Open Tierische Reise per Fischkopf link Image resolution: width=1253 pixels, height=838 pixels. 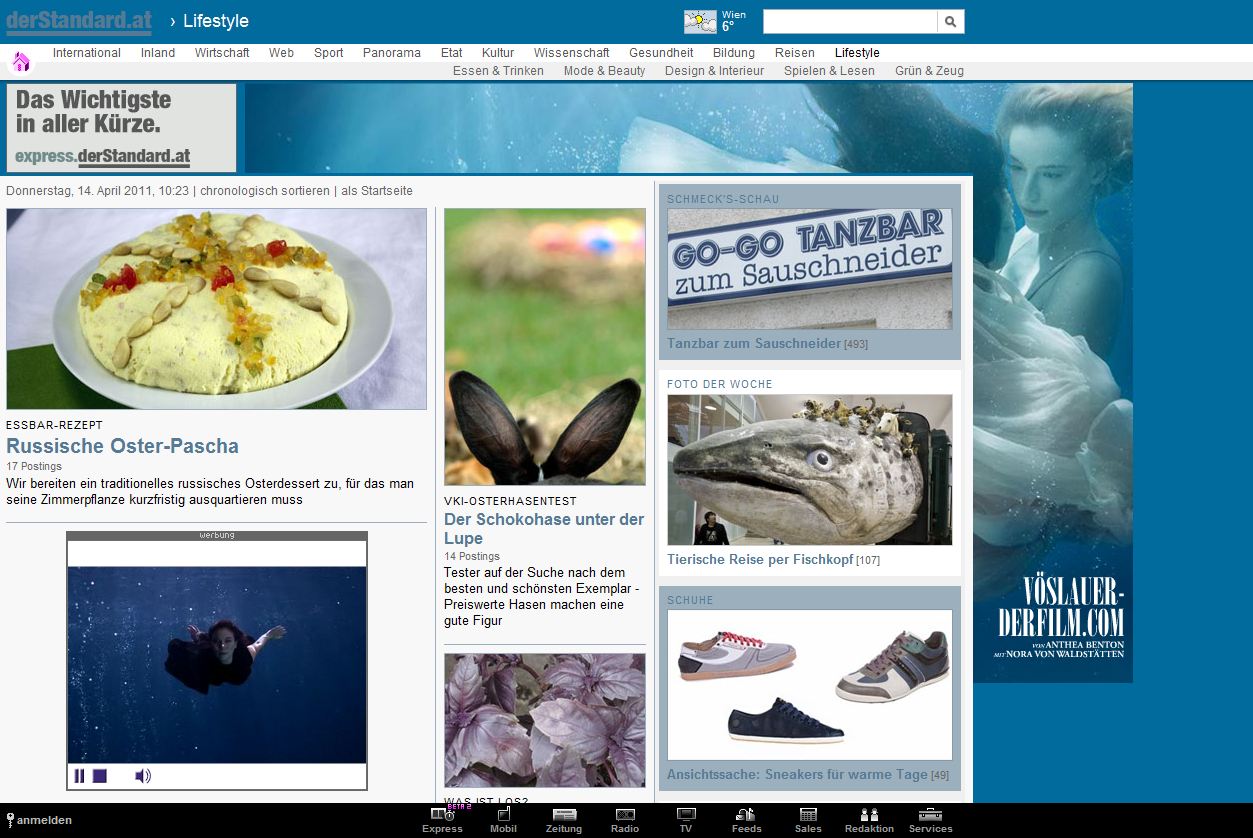point(760,560)
